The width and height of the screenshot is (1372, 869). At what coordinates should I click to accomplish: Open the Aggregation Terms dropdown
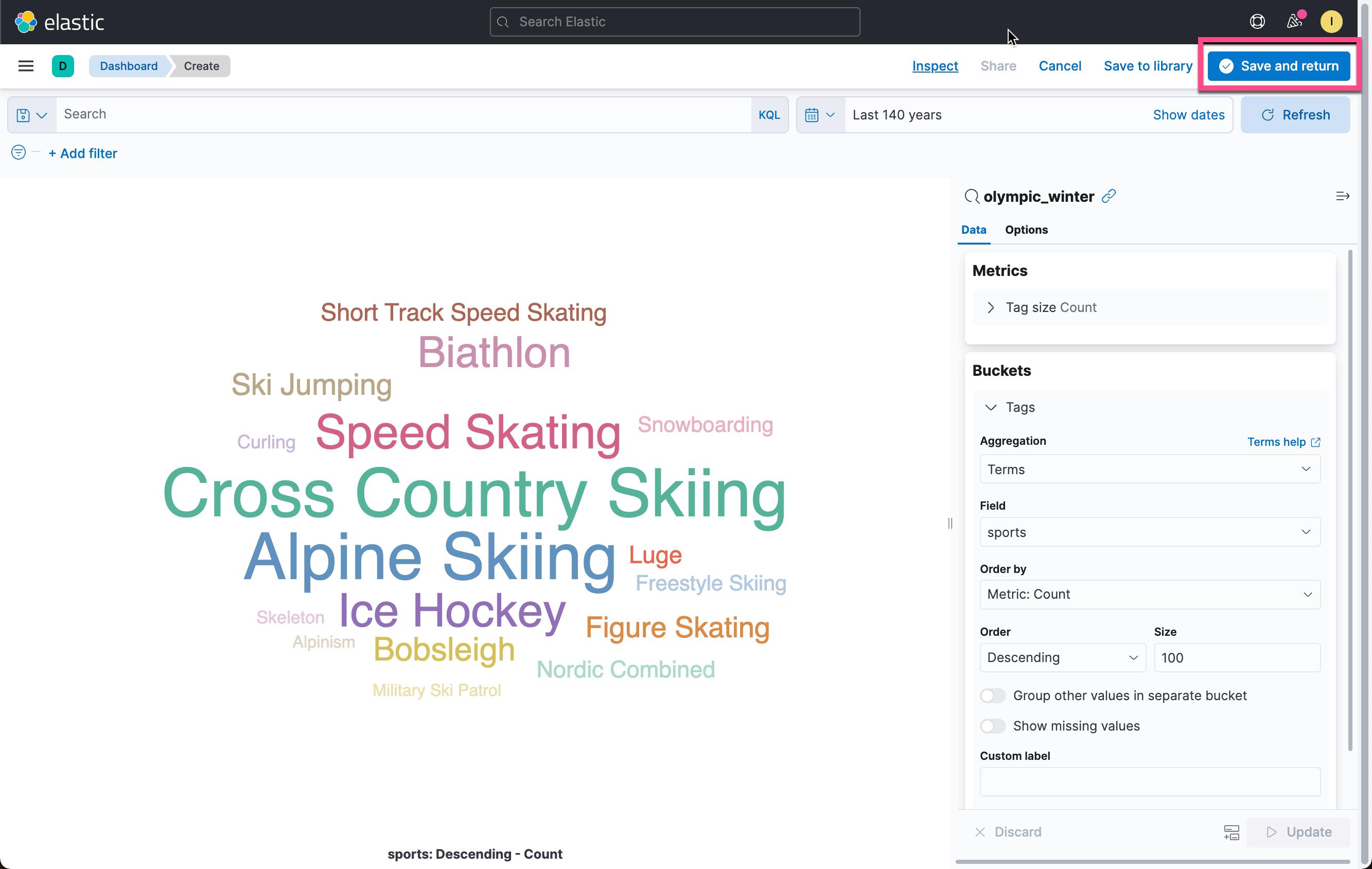[1150, 469]
